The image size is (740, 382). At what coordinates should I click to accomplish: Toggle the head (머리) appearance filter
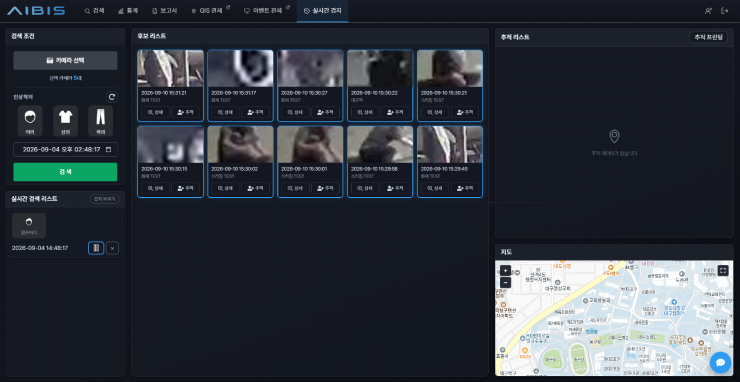pyautogui.click(x=30, y=121)
